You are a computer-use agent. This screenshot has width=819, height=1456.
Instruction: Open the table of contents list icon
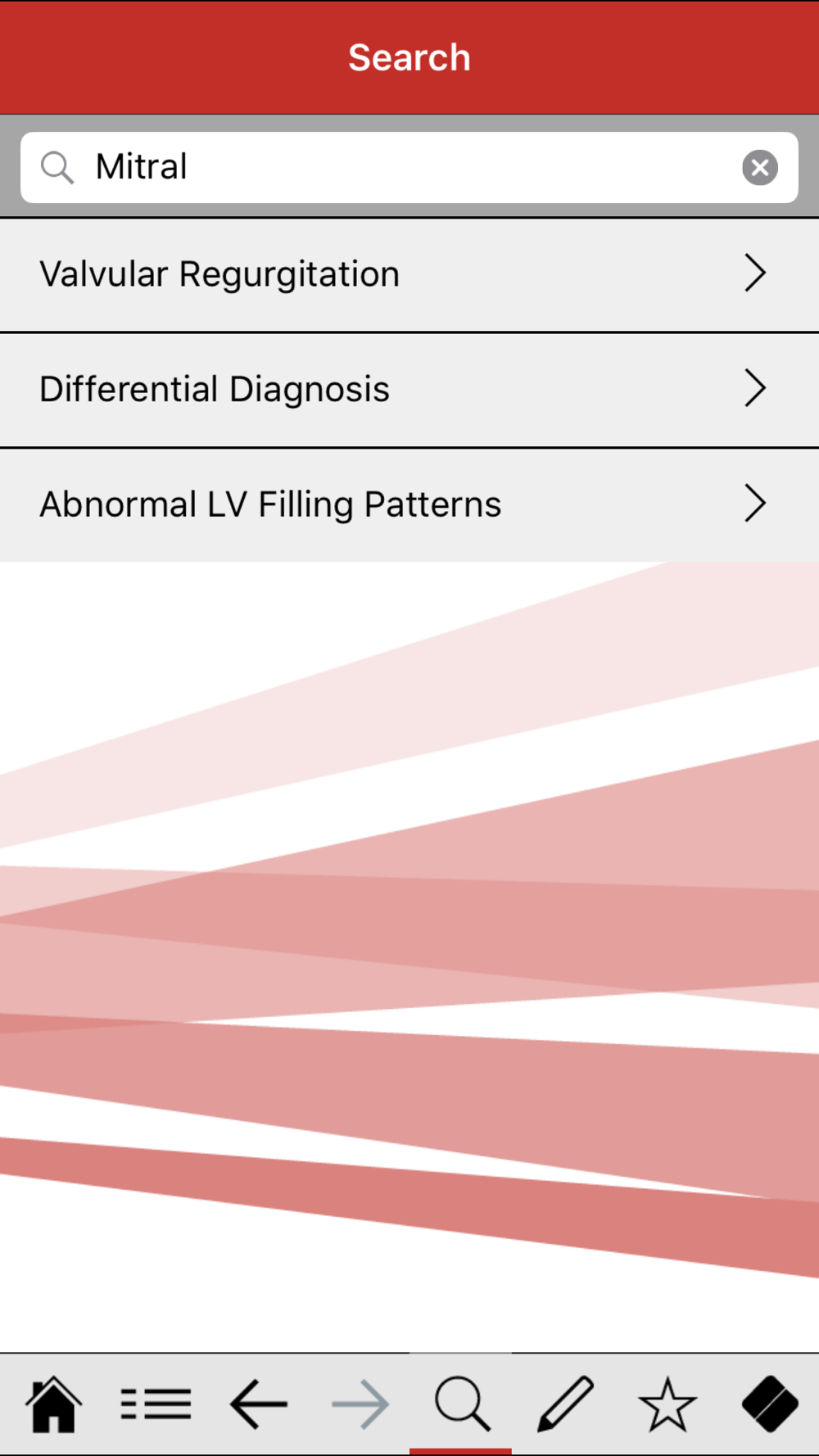coord(156,1404)
